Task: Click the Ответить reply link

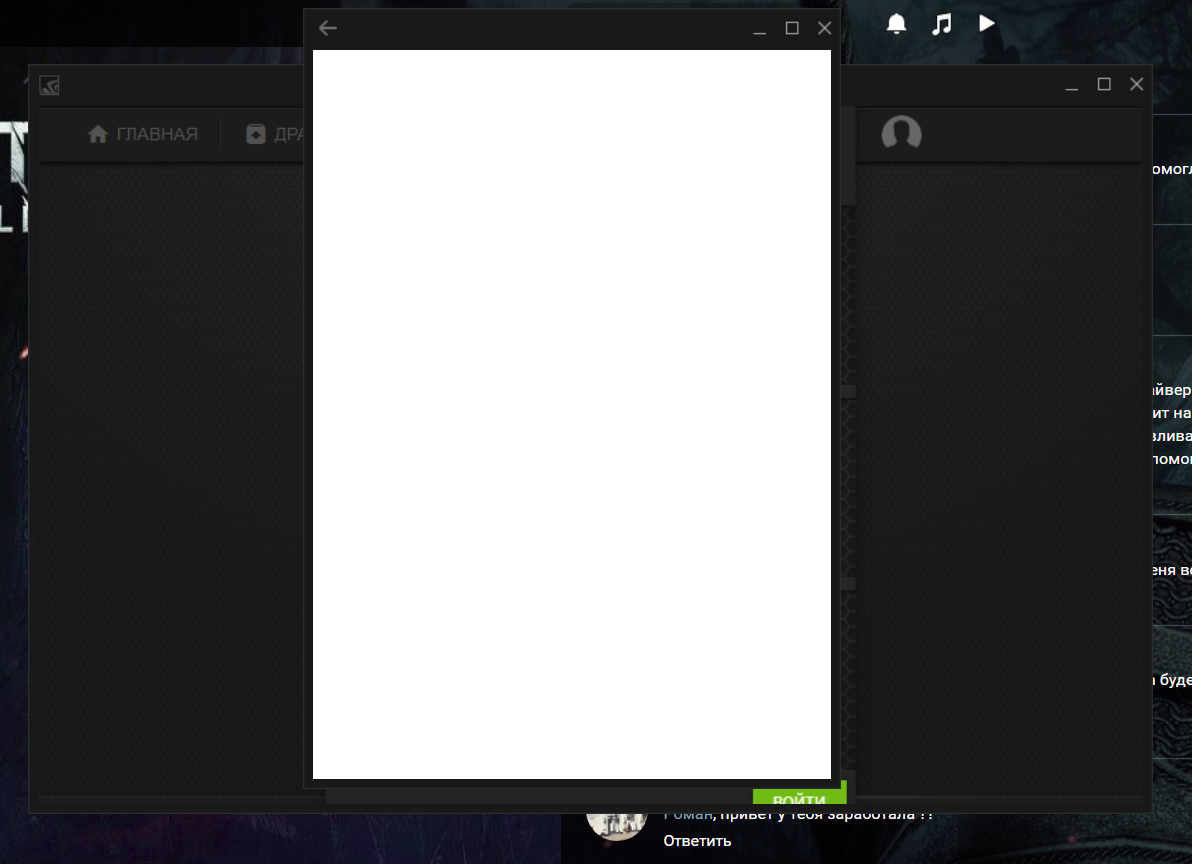Action: point(697,840)
